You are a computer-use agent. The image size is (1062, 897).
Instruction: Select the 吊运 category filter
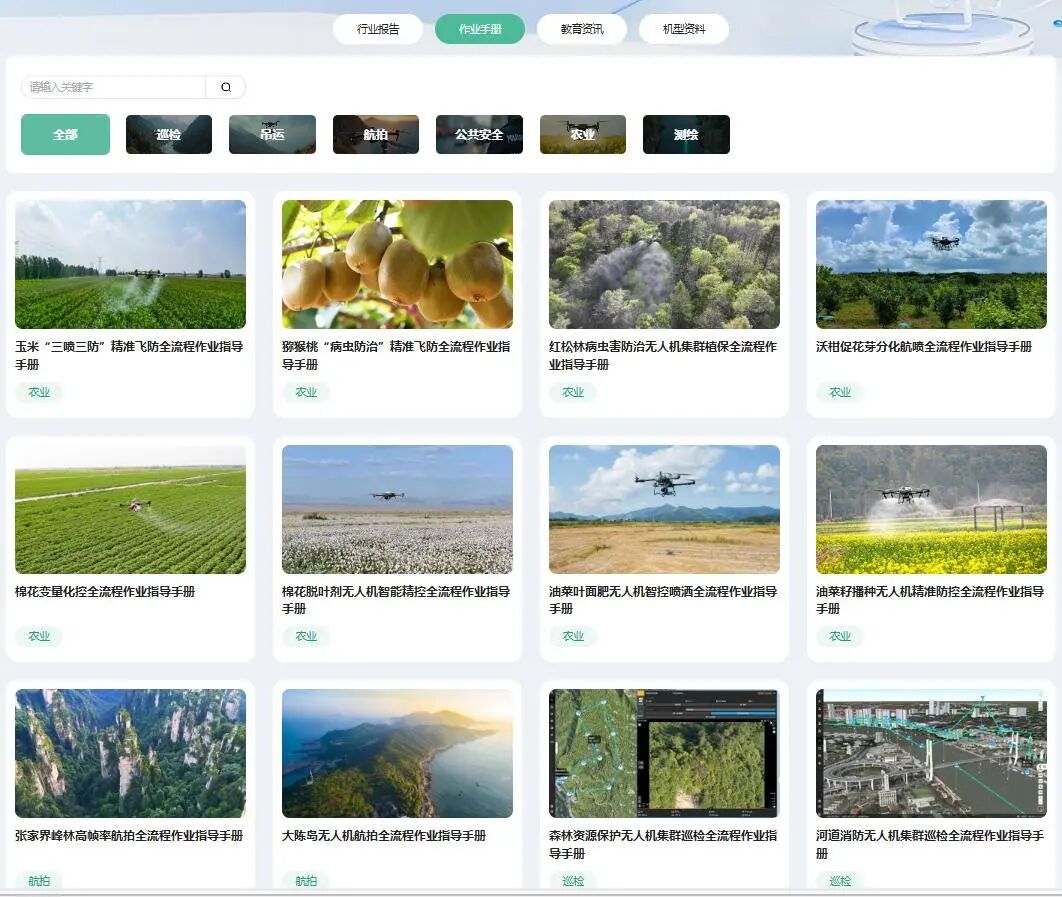(x=272, y=135)
